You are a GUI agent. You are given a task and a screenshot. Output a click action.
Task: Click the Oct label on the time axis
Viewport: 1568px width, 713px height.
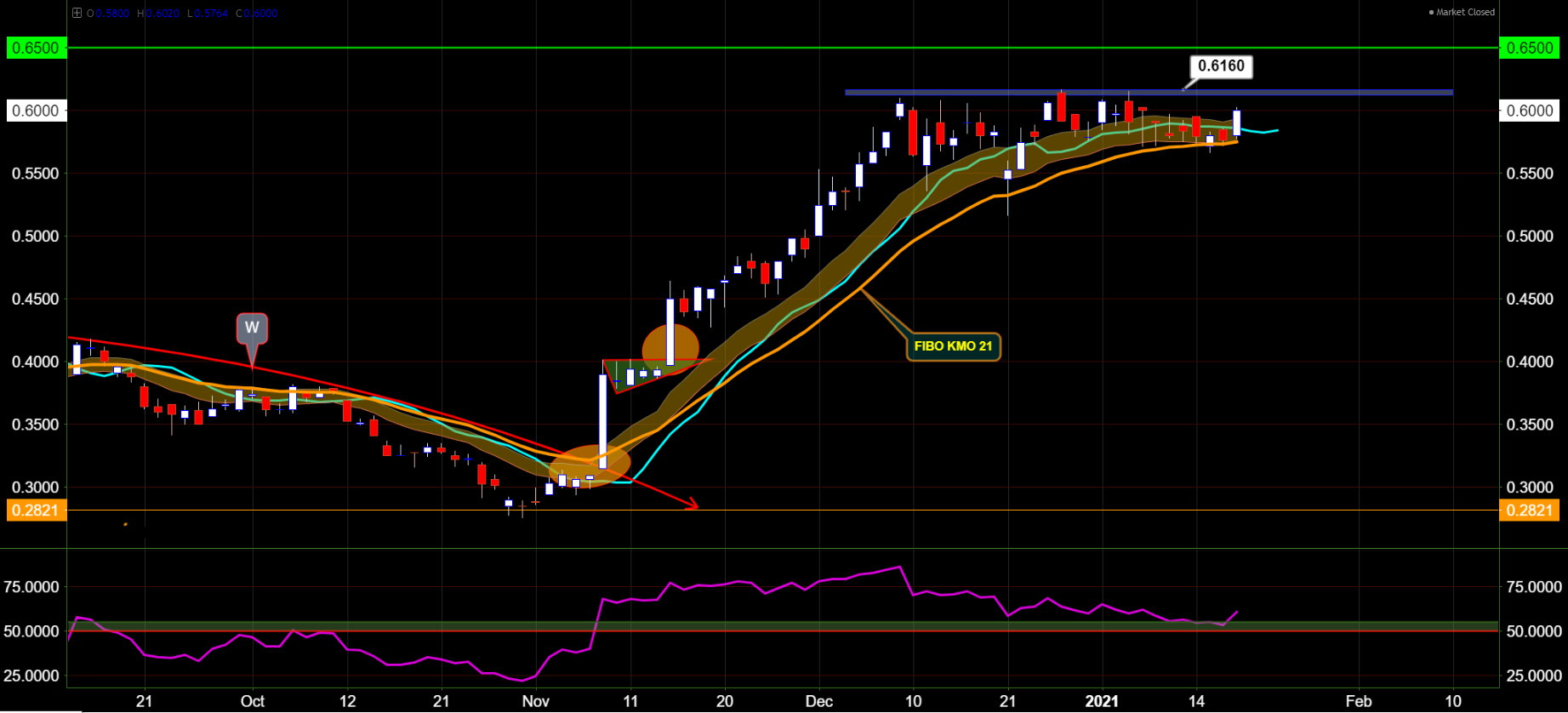pos(253,701)
